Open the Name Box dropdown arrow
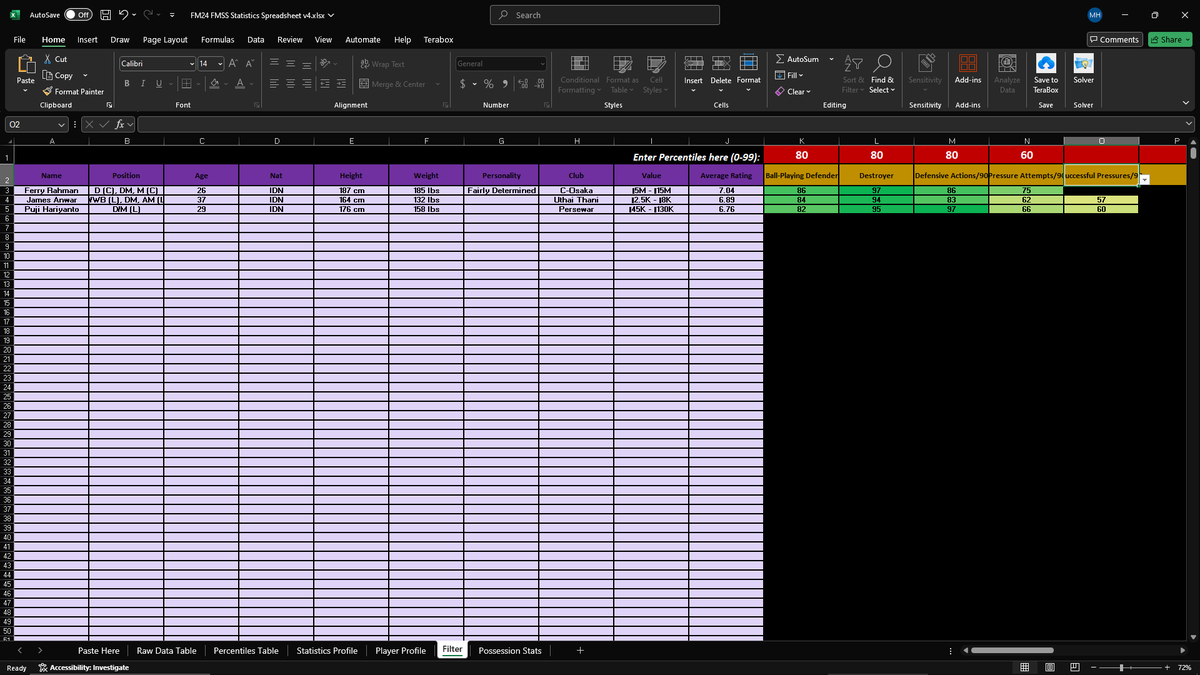 coord(61,124)
